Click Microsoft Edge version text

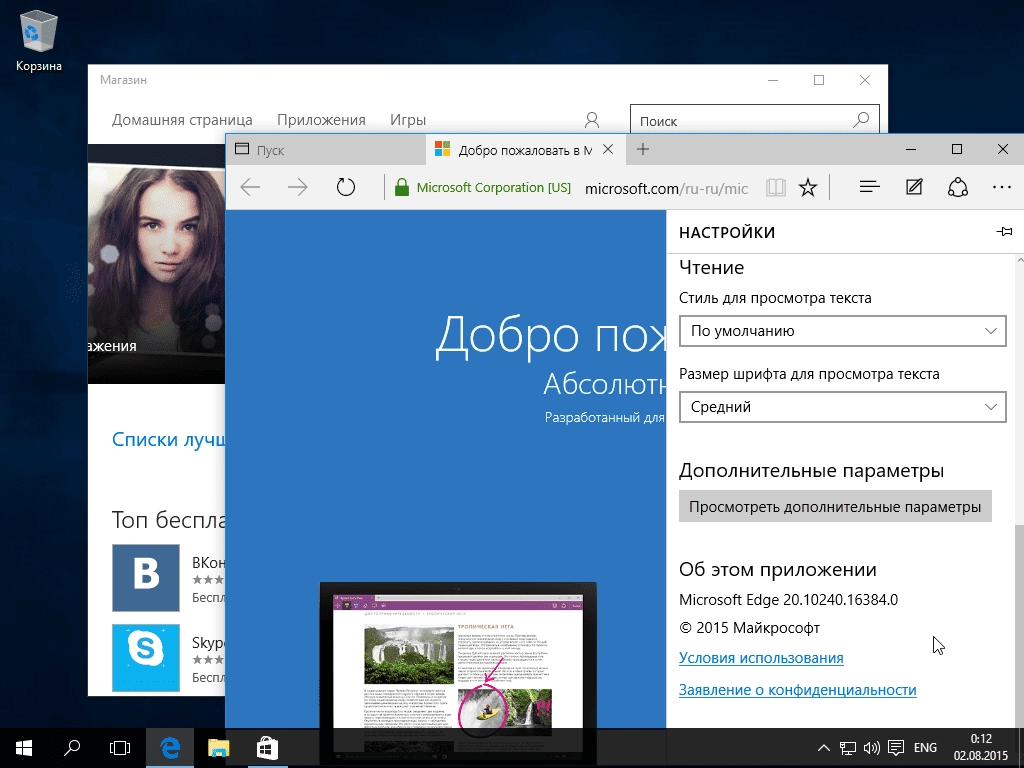click(788, 600)
